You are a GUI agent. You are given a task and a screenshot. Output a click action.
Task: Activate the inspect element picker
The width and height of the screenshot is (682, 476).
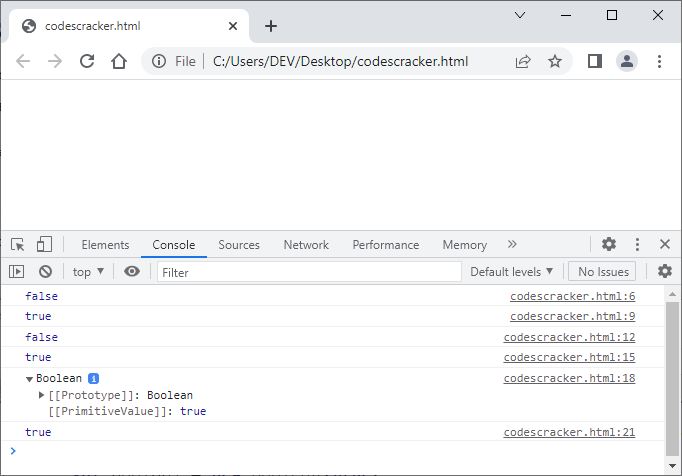pos(18,245)
